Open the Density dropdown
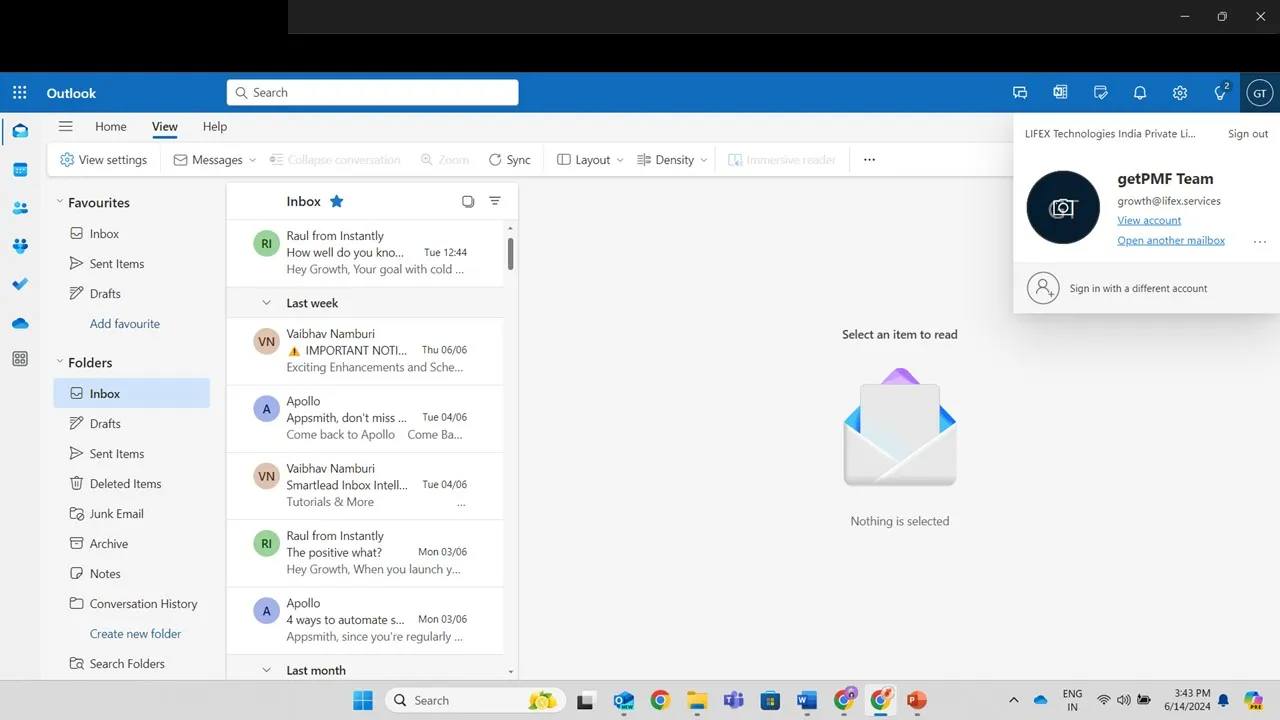 672,160
